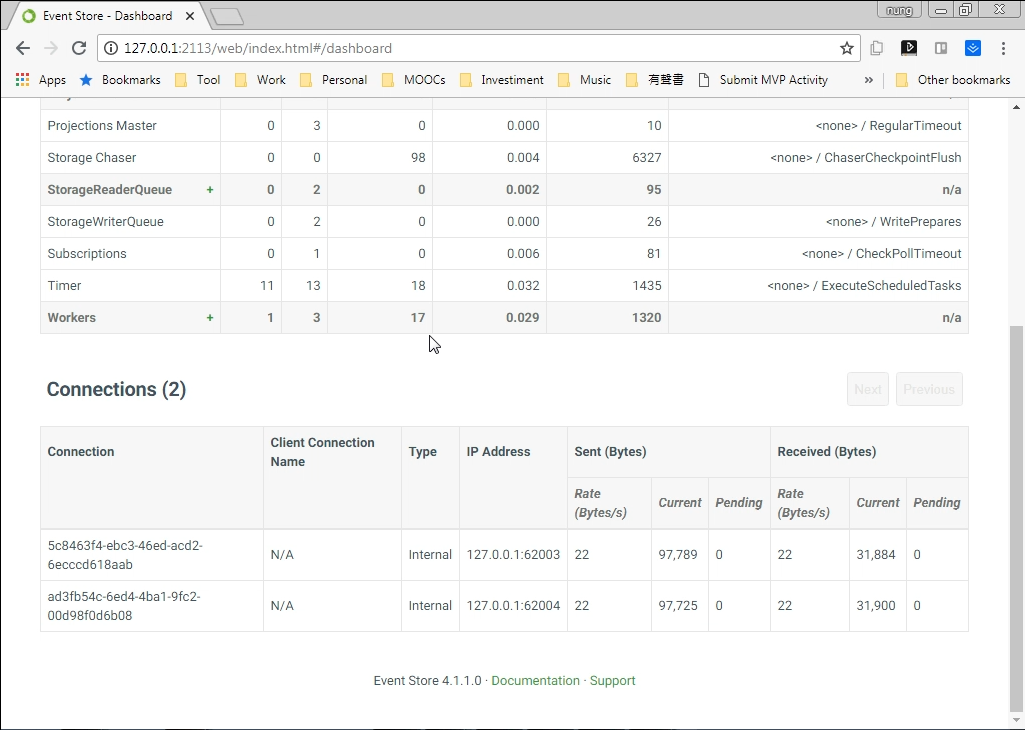Screen dimensions: 1025x730
Task: Open a new browser tab
Action: [227, 16]
